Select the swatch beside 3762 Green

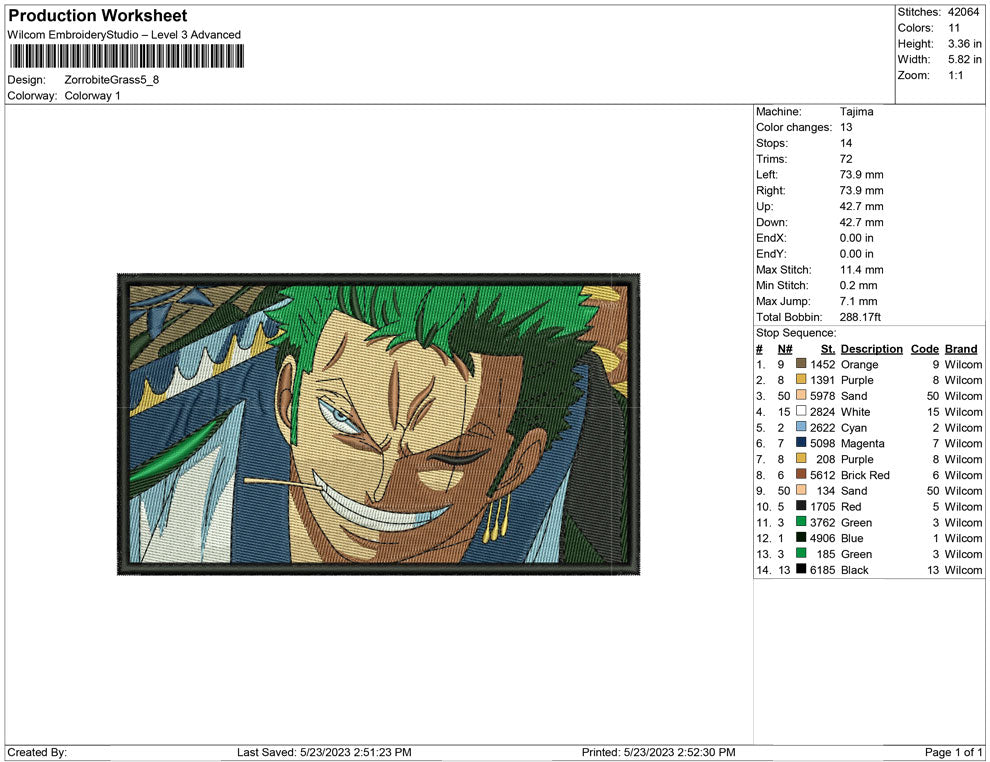point(801,521)
